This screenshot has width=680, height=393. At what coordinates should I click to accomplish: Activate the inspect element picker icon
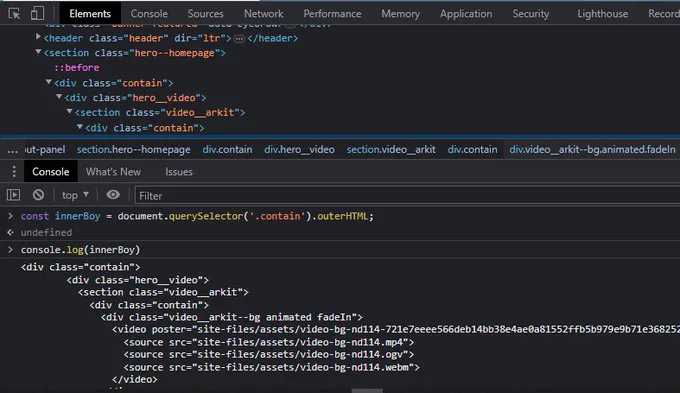14,13
